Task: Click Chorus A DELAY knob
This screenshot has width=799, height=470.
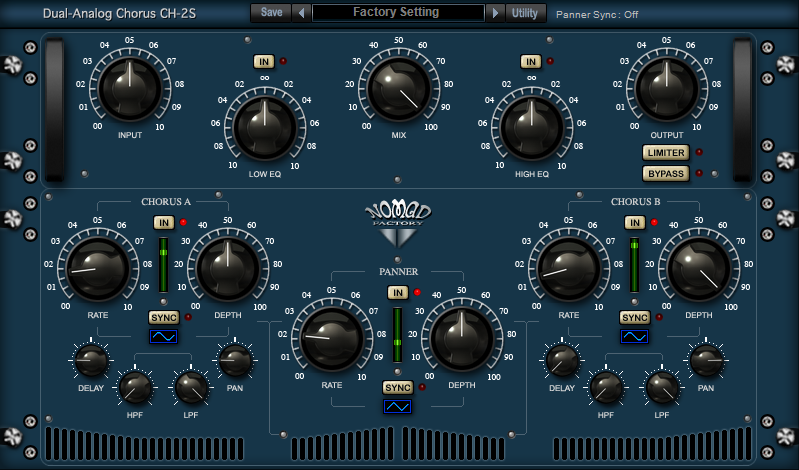Action: click(91, 360)
